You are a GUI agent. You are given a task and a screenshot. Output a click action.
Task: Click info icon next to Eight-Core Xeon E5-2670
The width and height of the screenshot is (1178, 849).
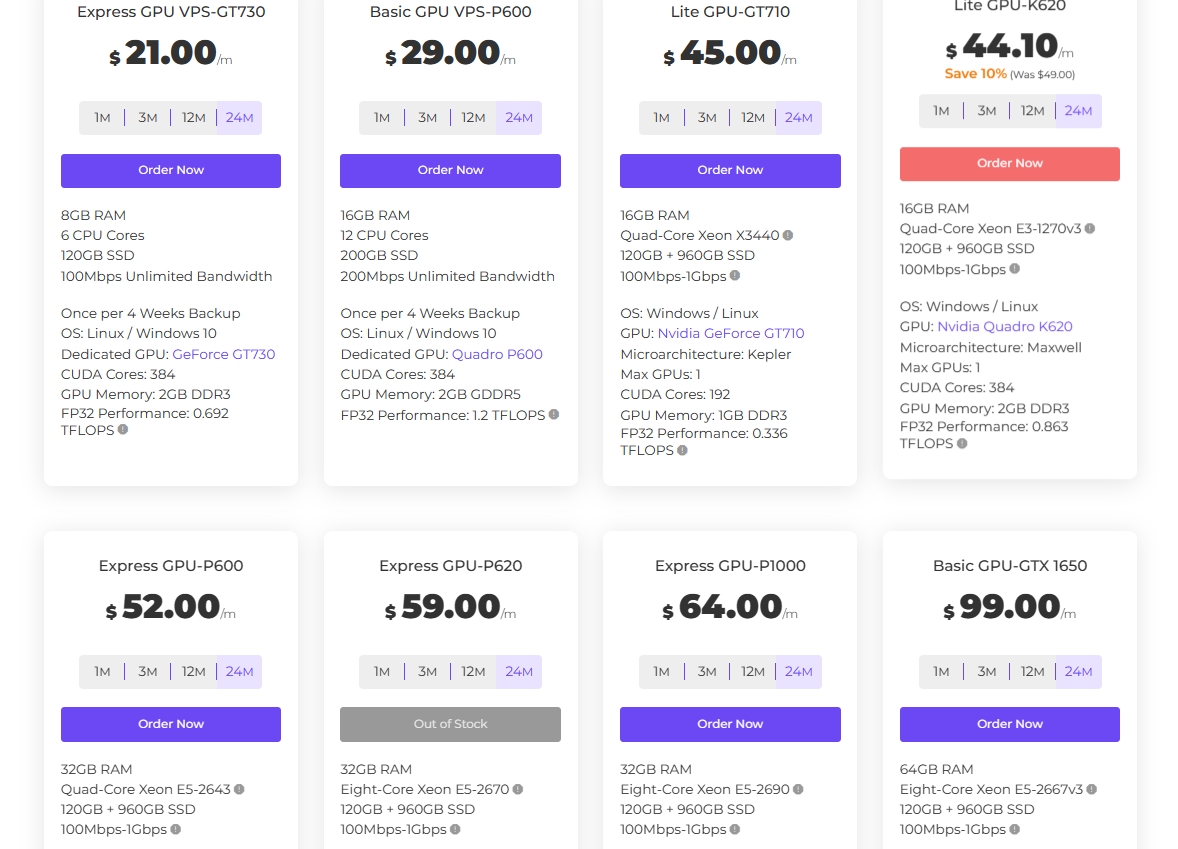tap(517, 789)
